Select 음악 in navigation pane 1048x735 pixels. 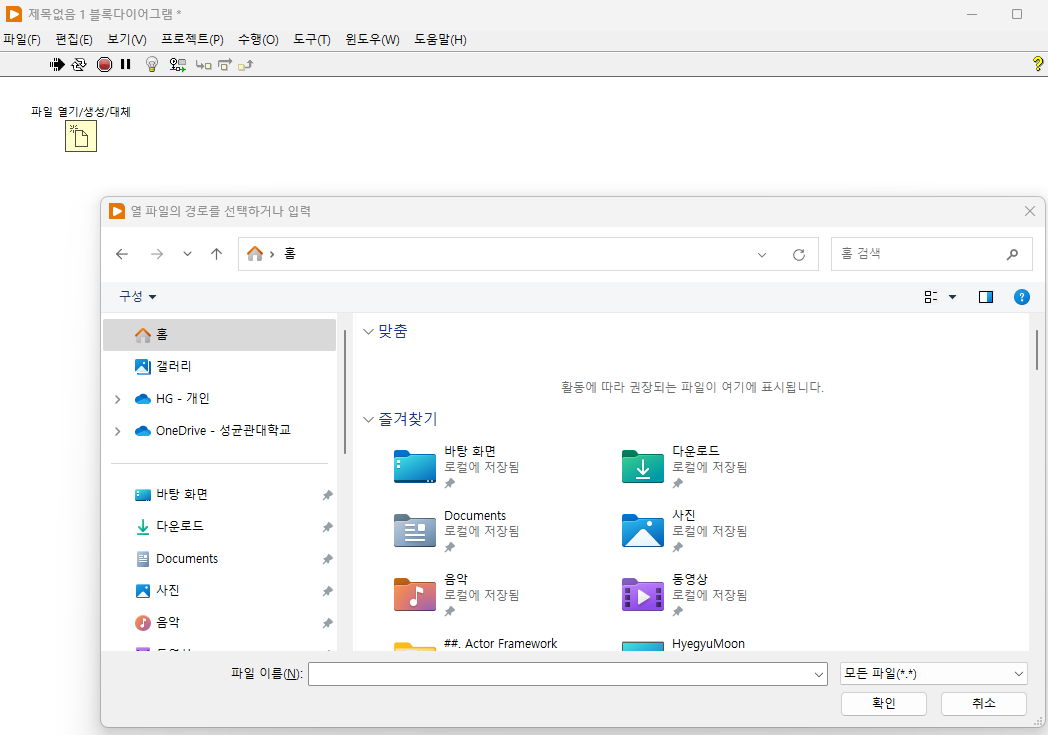(x=219, y=623)
